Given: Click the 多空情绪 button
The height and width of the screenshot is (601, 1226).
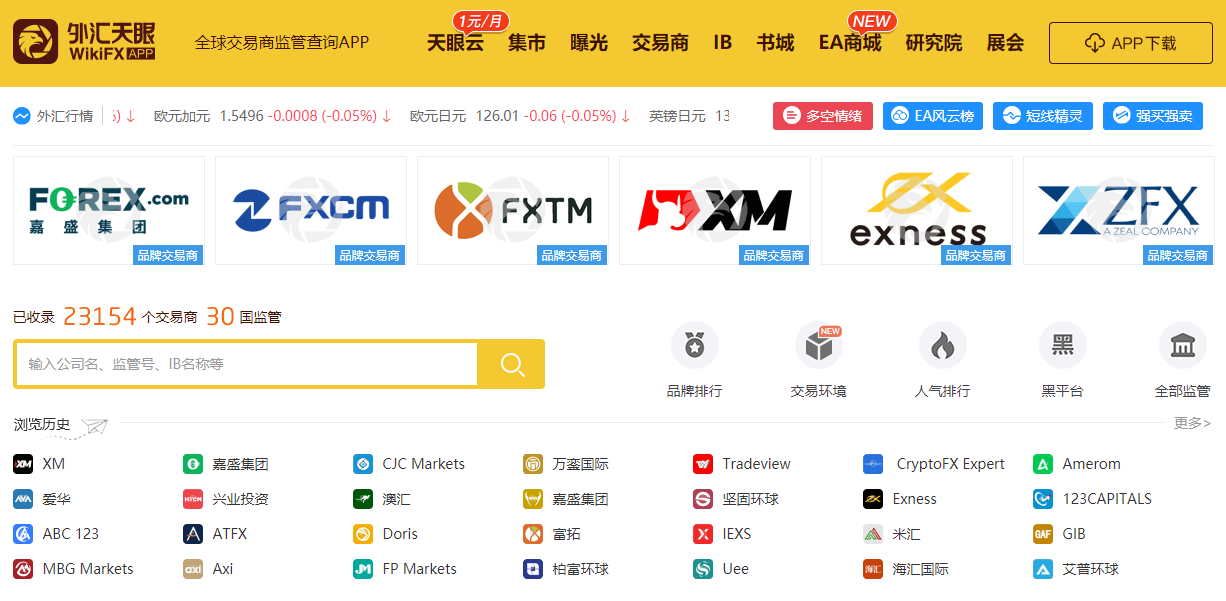Looking at the screenshot, I should [823, 116].
